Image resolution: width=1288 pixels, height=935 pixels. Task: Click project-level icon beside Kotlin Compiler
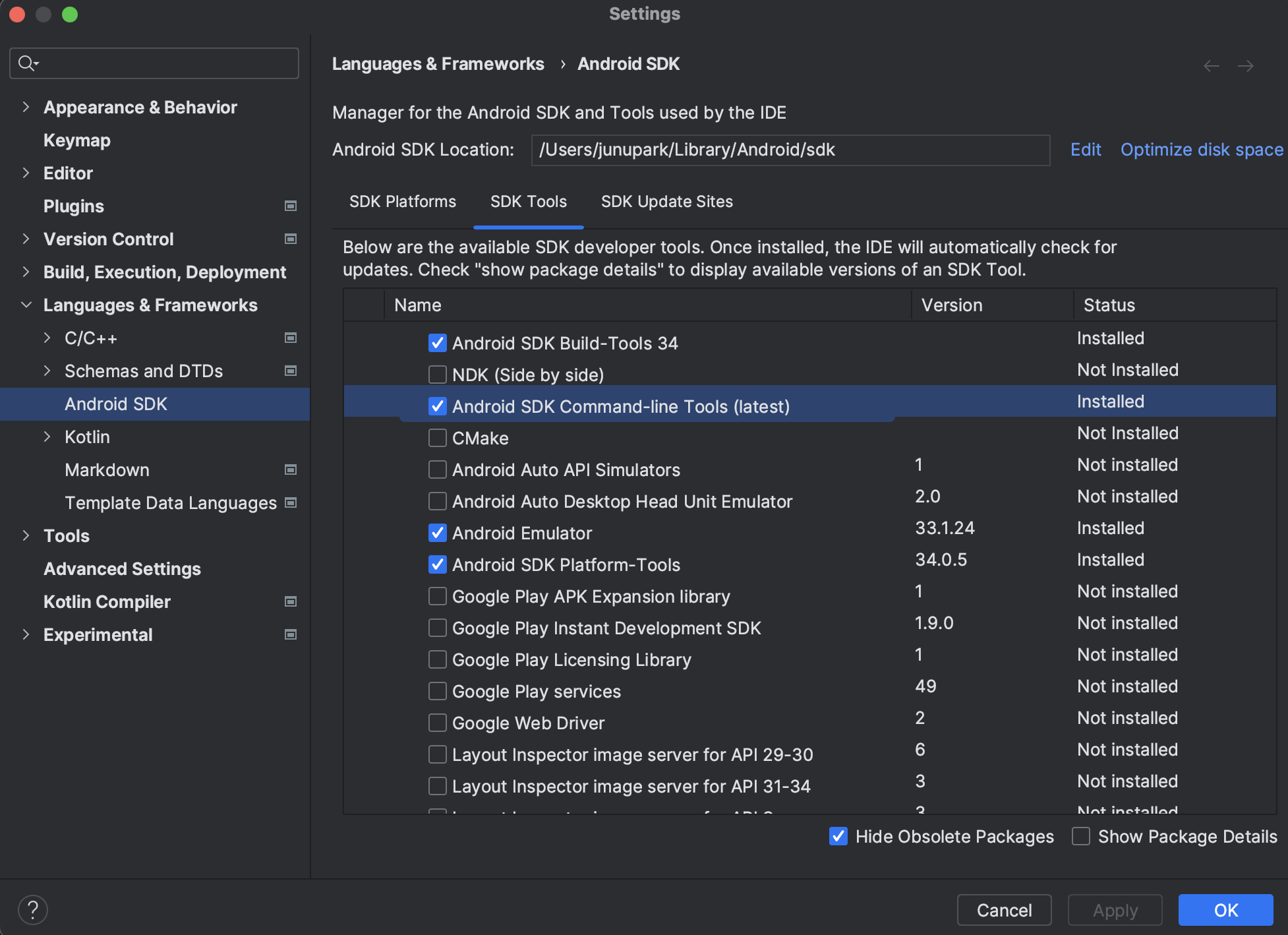coord(290,602)
